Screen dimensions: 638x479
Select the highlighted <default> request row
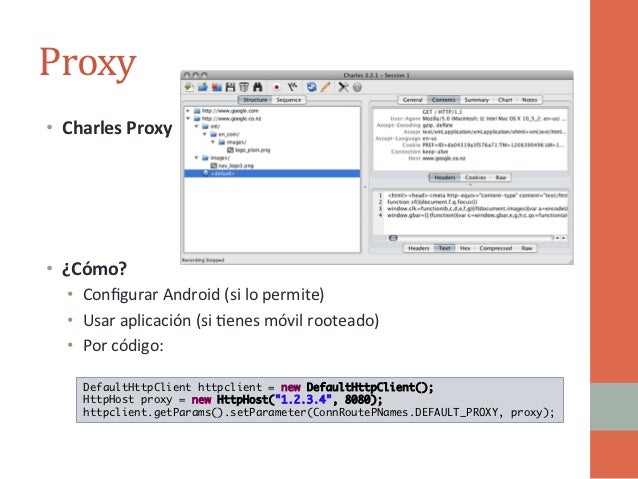[272, 173]
